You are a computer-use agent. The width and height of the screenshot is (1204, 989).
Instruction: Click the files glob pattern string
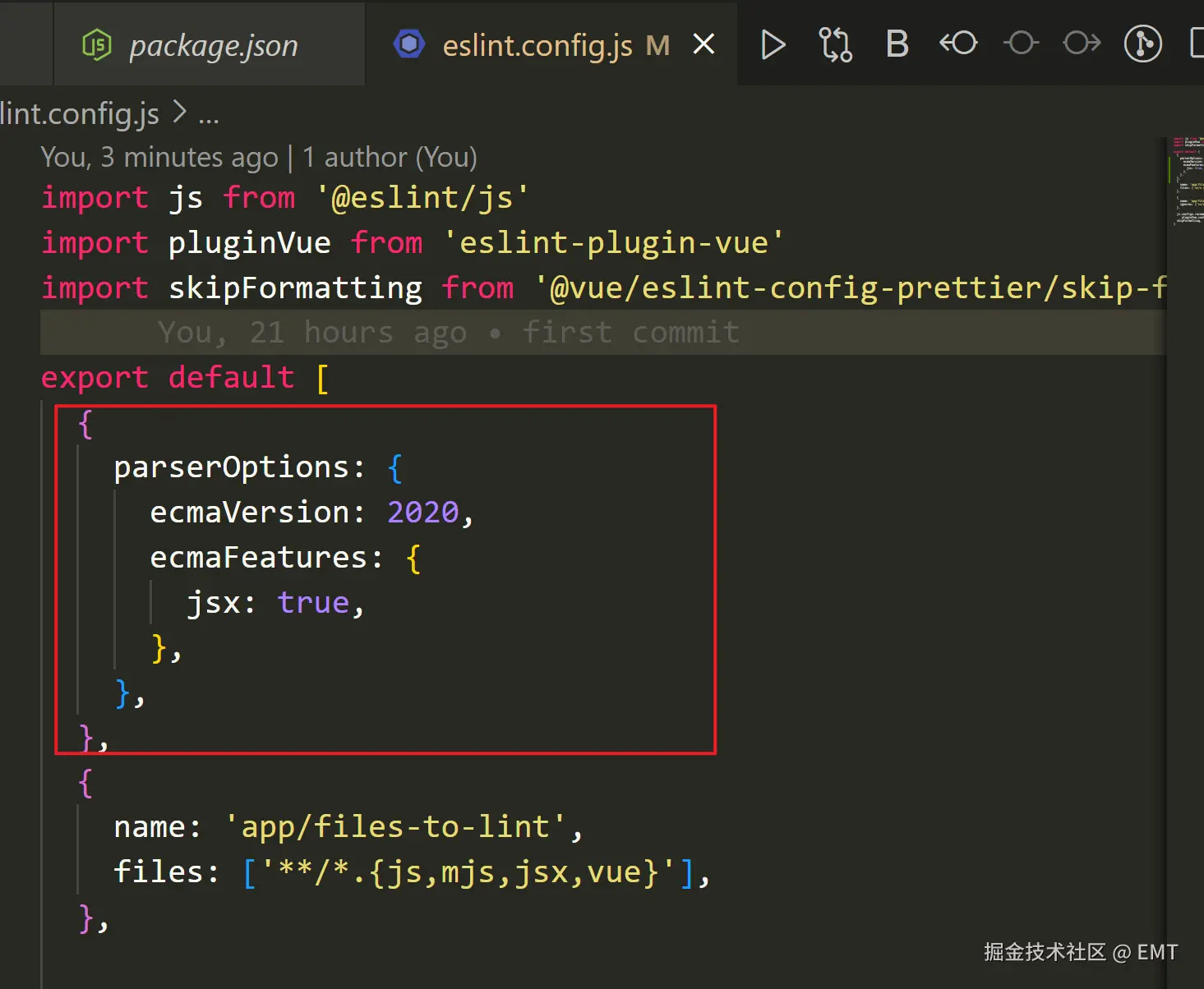(468, 872)
